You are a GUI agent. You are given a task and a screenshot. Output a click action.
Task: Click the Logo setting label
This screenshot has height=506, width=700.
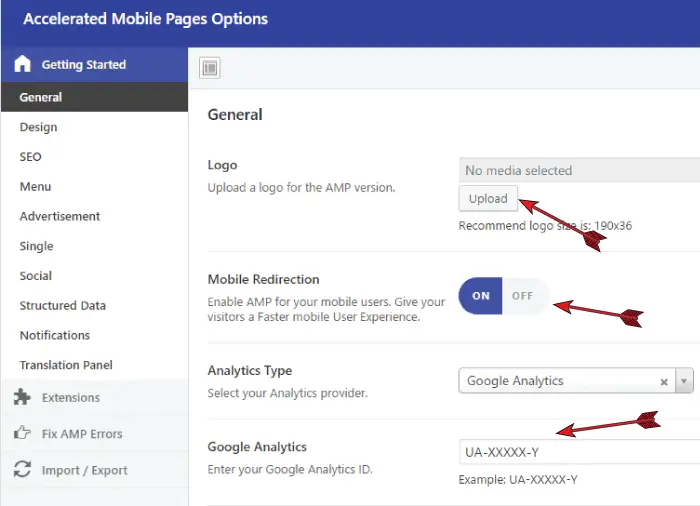pyautogui.click(x=222, y=165)
